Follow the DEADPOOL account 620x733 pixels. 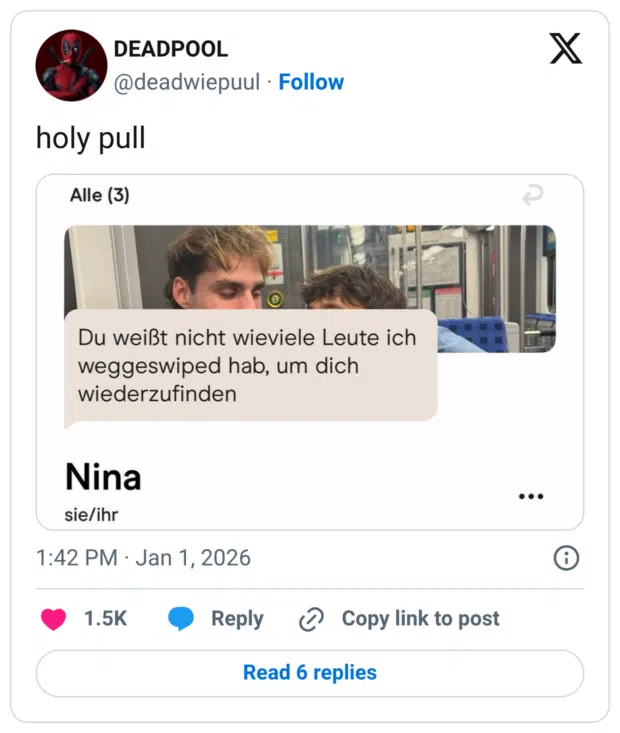pyautogui.click(x=311, y=82)
